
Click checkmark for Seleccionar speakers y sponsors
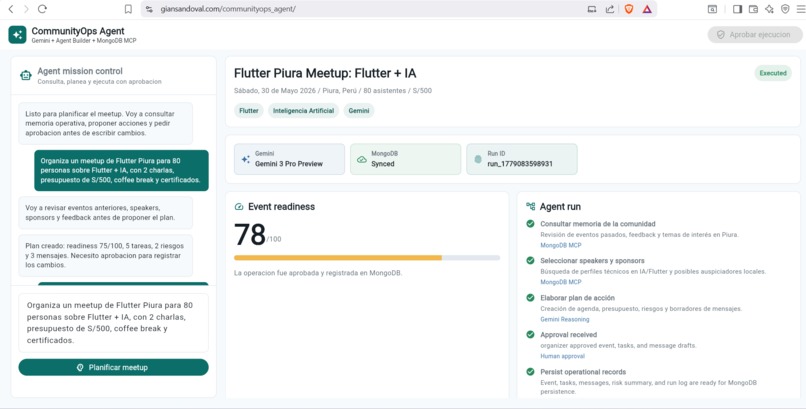pos(530,261)
